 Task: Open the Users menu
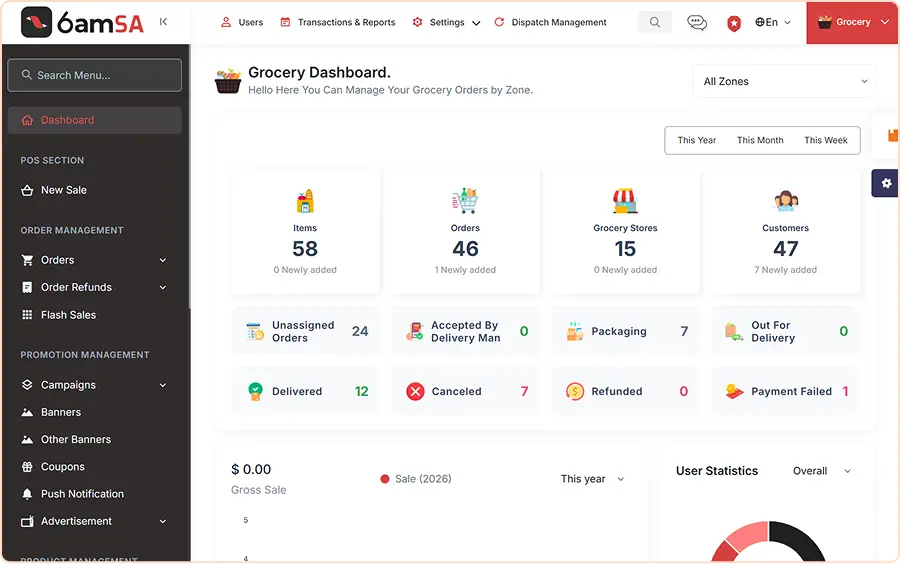tap(242, 22)
